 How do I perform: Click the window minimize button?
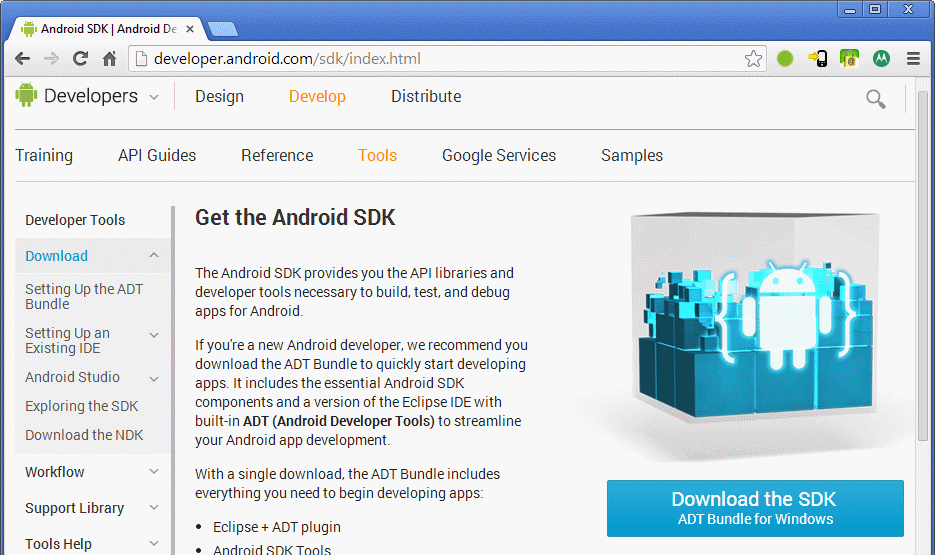(850, 9)
